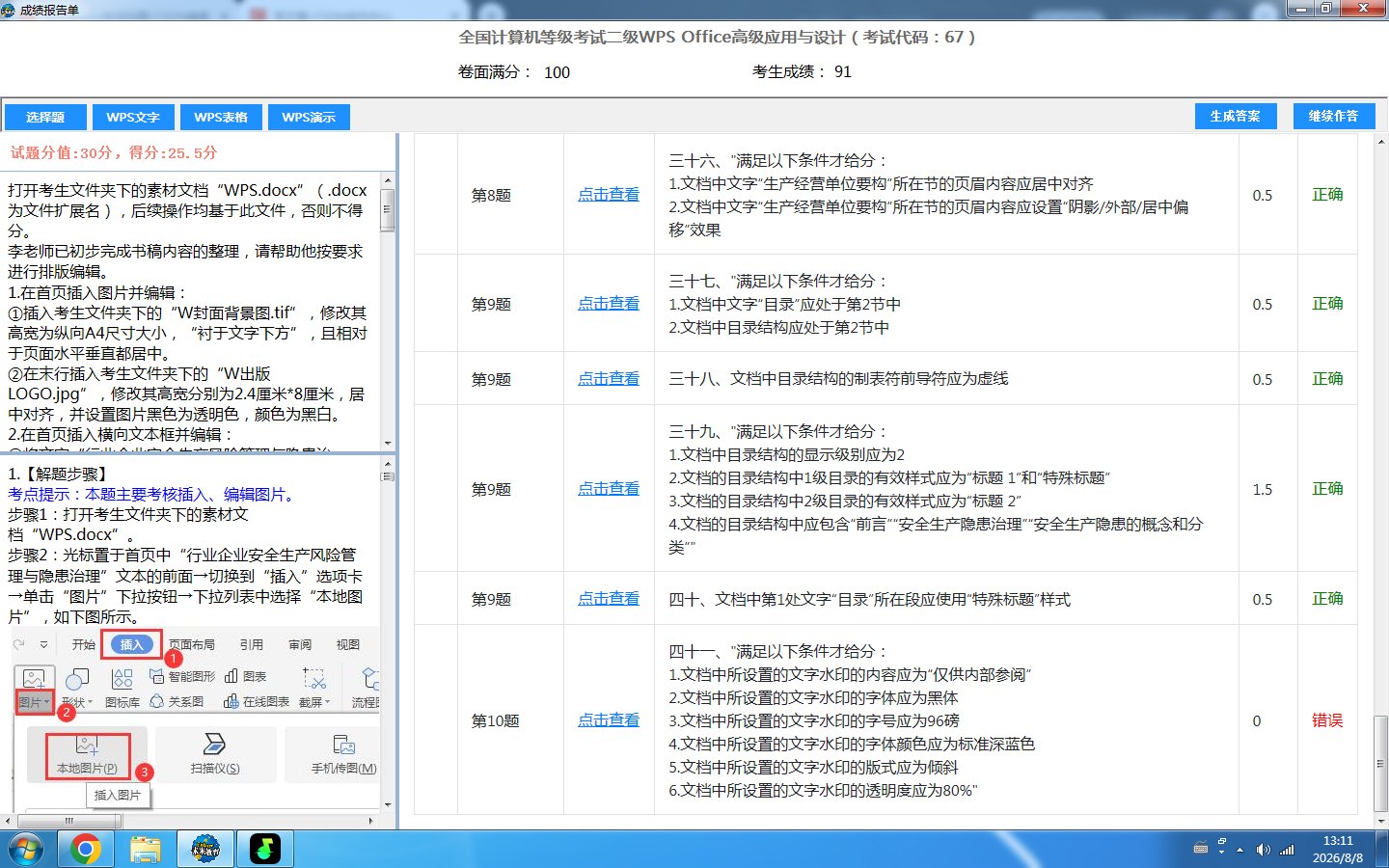Image resolution: width=1389 pixels, height=868 pixels.
Task: Click the 生成答案 button
Action: [x=1236, y=116]
